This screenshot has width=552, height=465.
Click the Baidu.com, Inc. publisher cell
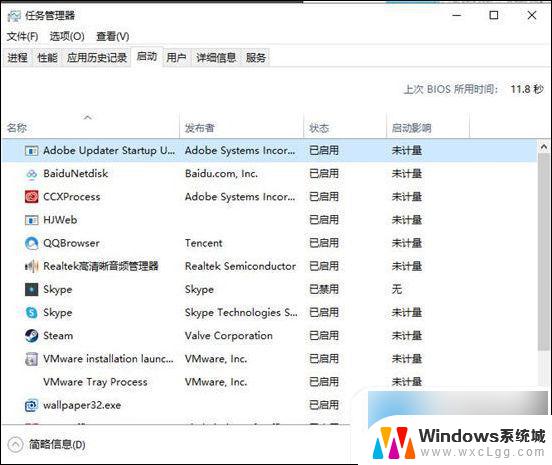[x=221, y=174]
